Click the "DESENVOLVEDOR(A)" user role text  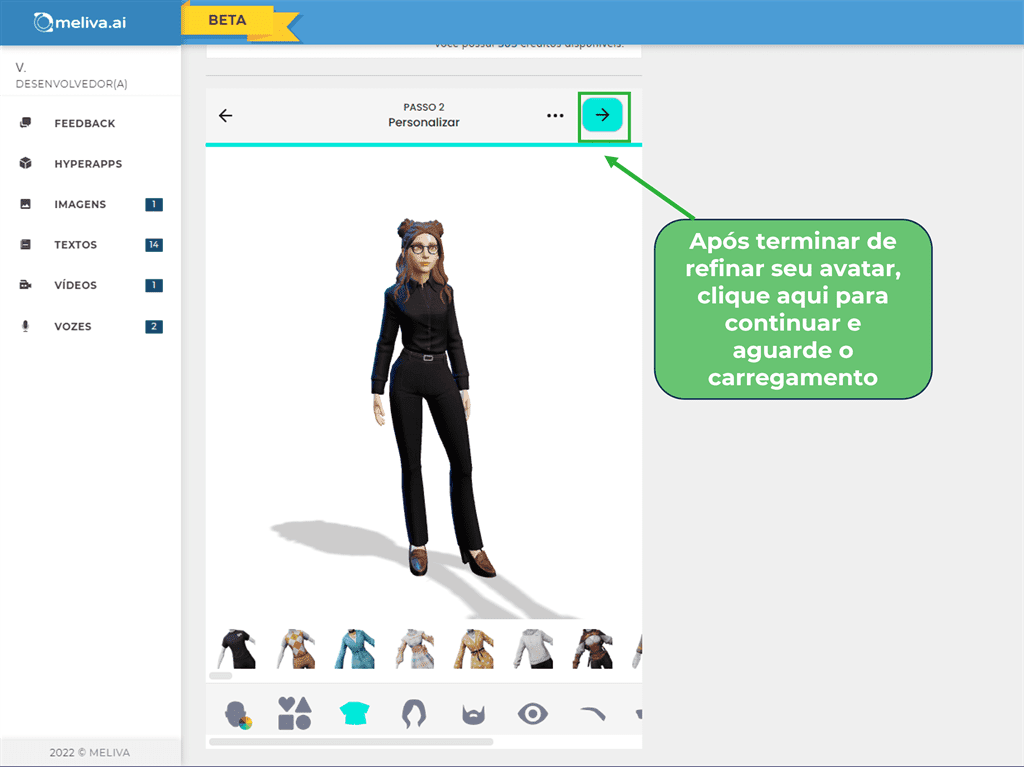(x=72, y=84)
